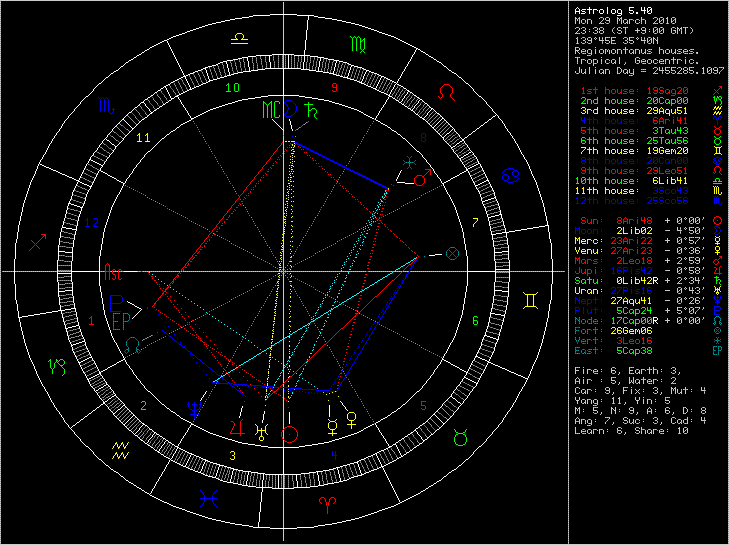Click the "Fort: 26Gem06" row
729x545 pixels.
click(649, 331)
